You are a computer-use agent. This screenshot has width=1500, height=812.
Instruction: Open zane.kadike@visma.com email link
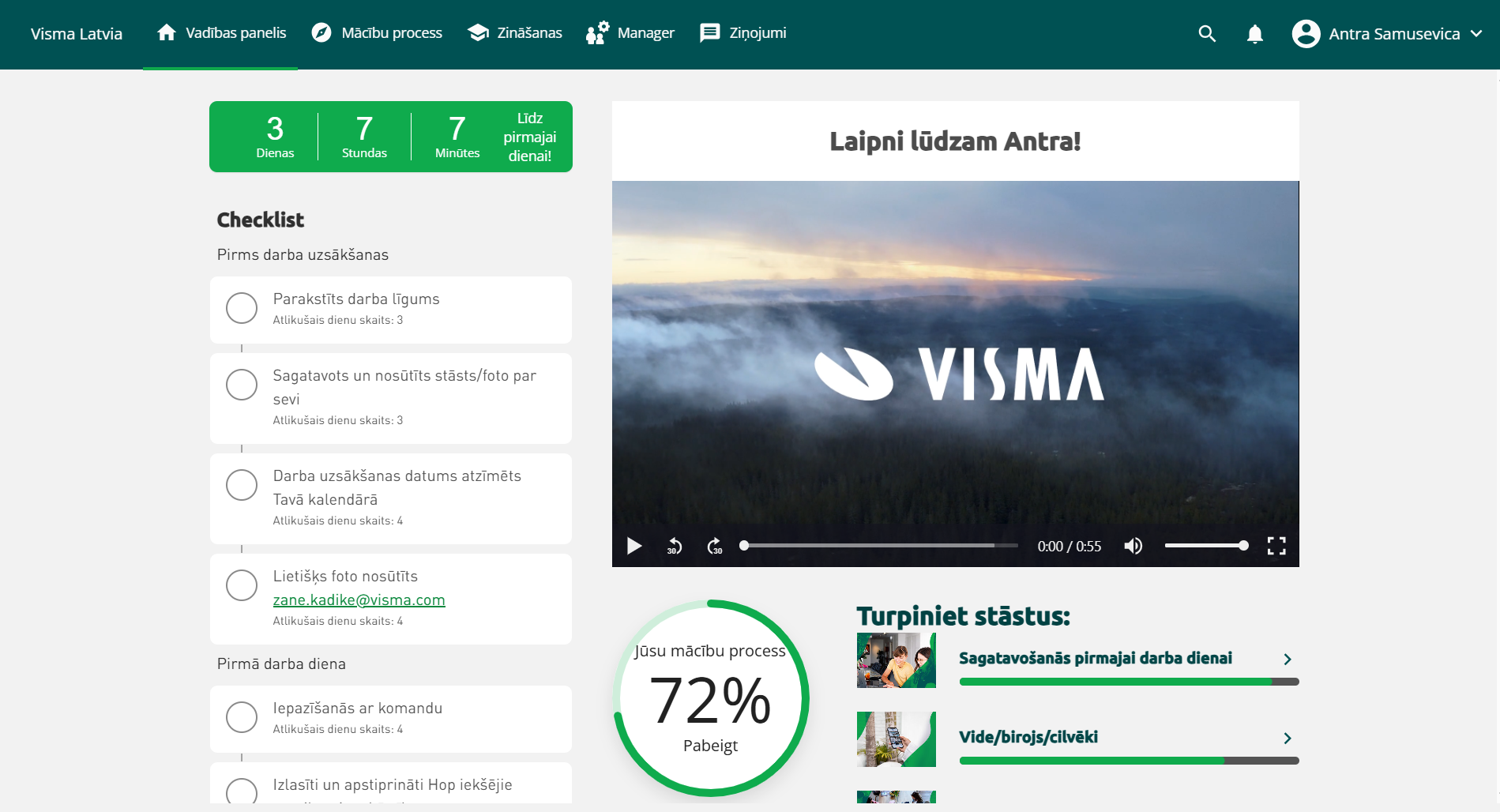click(x=359, y=600)
